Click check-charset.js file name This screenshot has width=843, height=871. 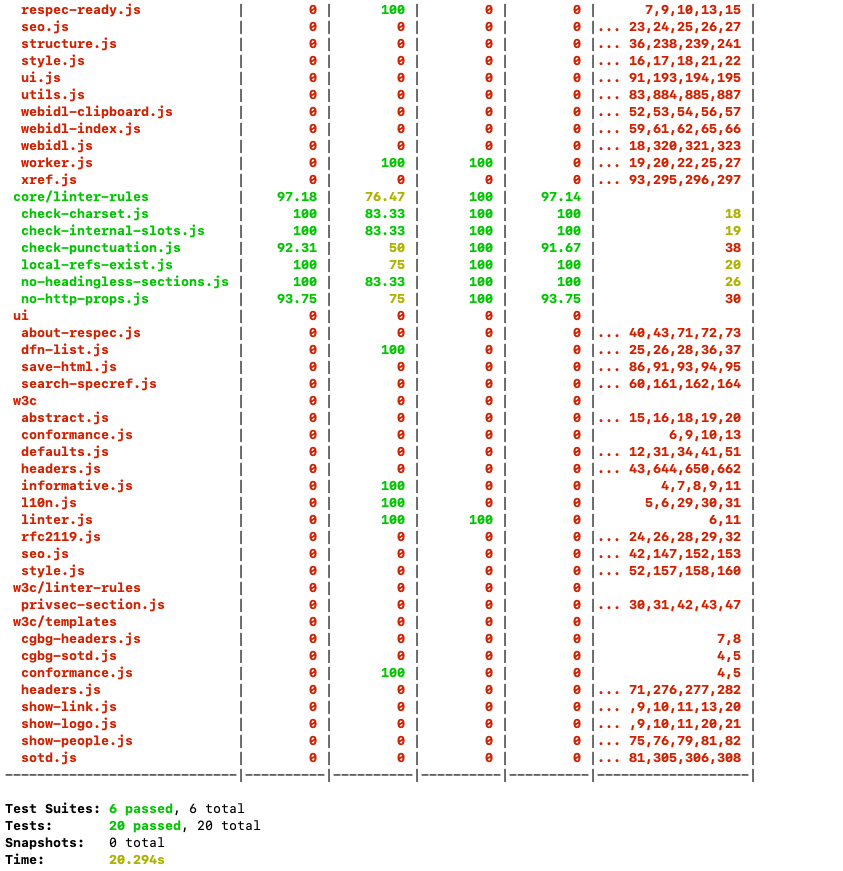pyautogui.click(x=84, y=214)
